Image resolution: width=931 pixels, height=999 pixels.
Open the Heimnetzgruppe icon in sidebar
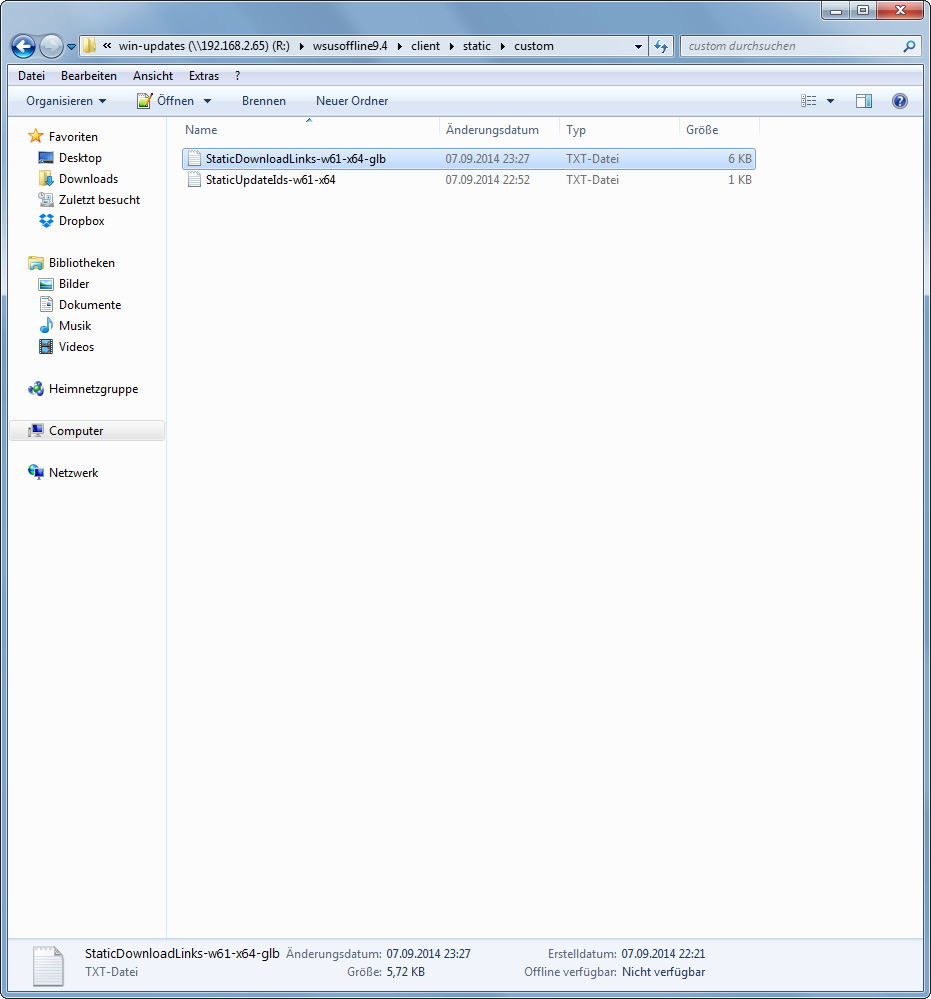(x=36, y=389)
